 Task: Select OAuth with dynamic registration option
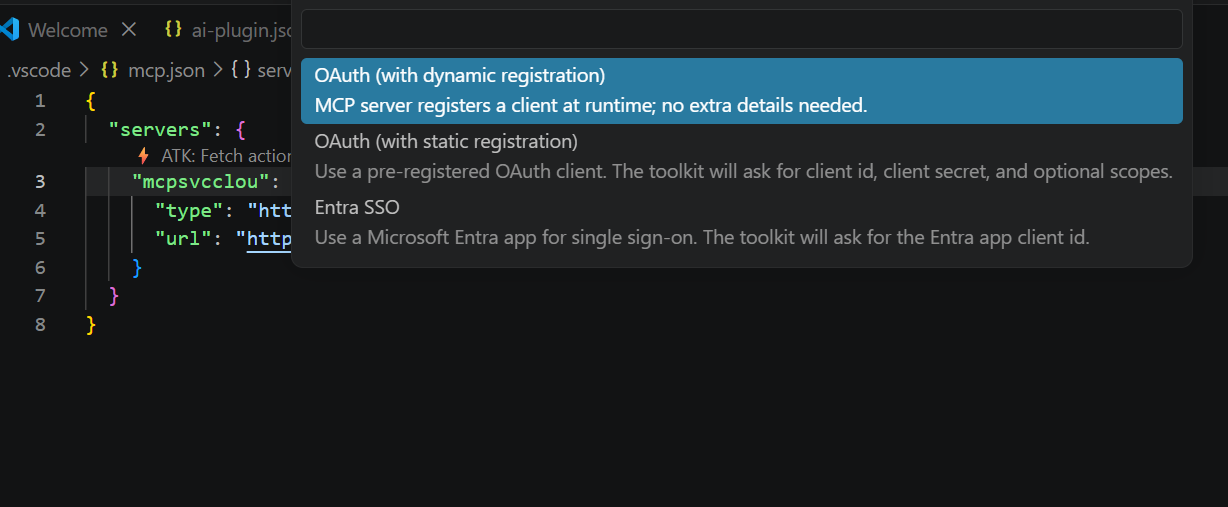(741, 90)
